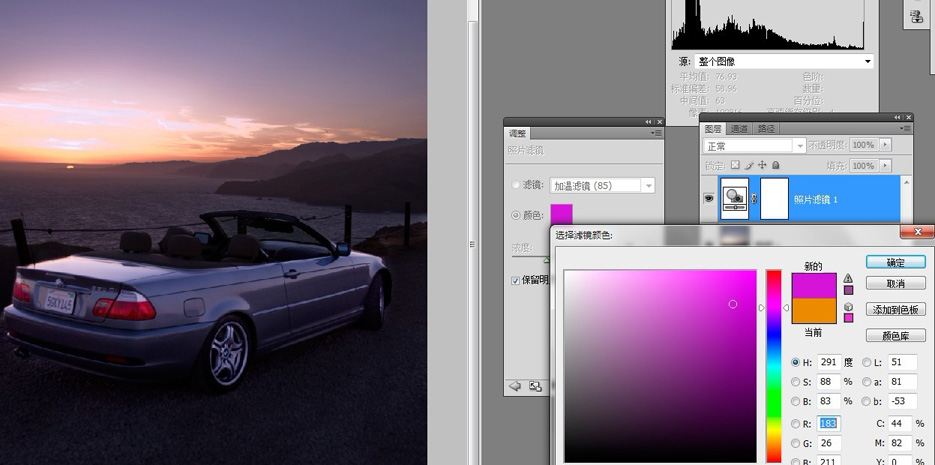Open the 不透明度 opacity slider arrow
935x465 pixels.
[x=886, y=145]
